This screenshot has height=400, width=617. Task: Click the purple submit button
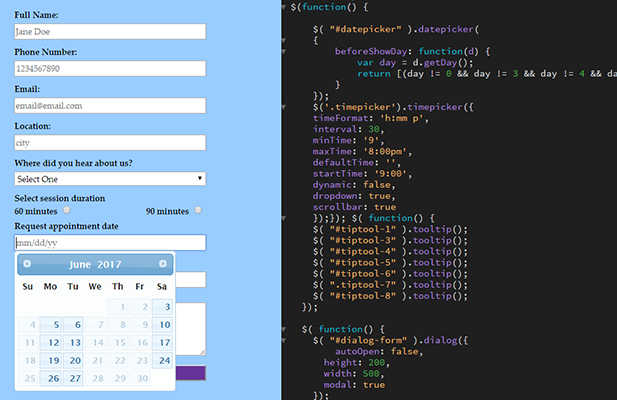190,373
